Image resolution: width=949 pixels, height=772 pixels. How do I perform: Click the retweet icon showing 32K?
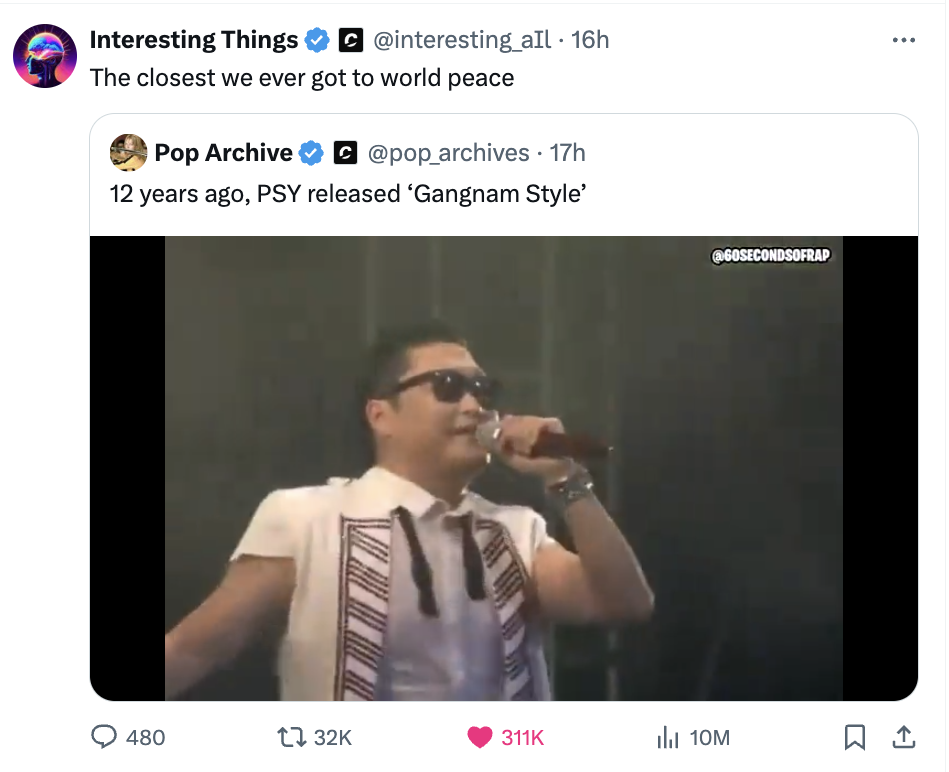290,737
